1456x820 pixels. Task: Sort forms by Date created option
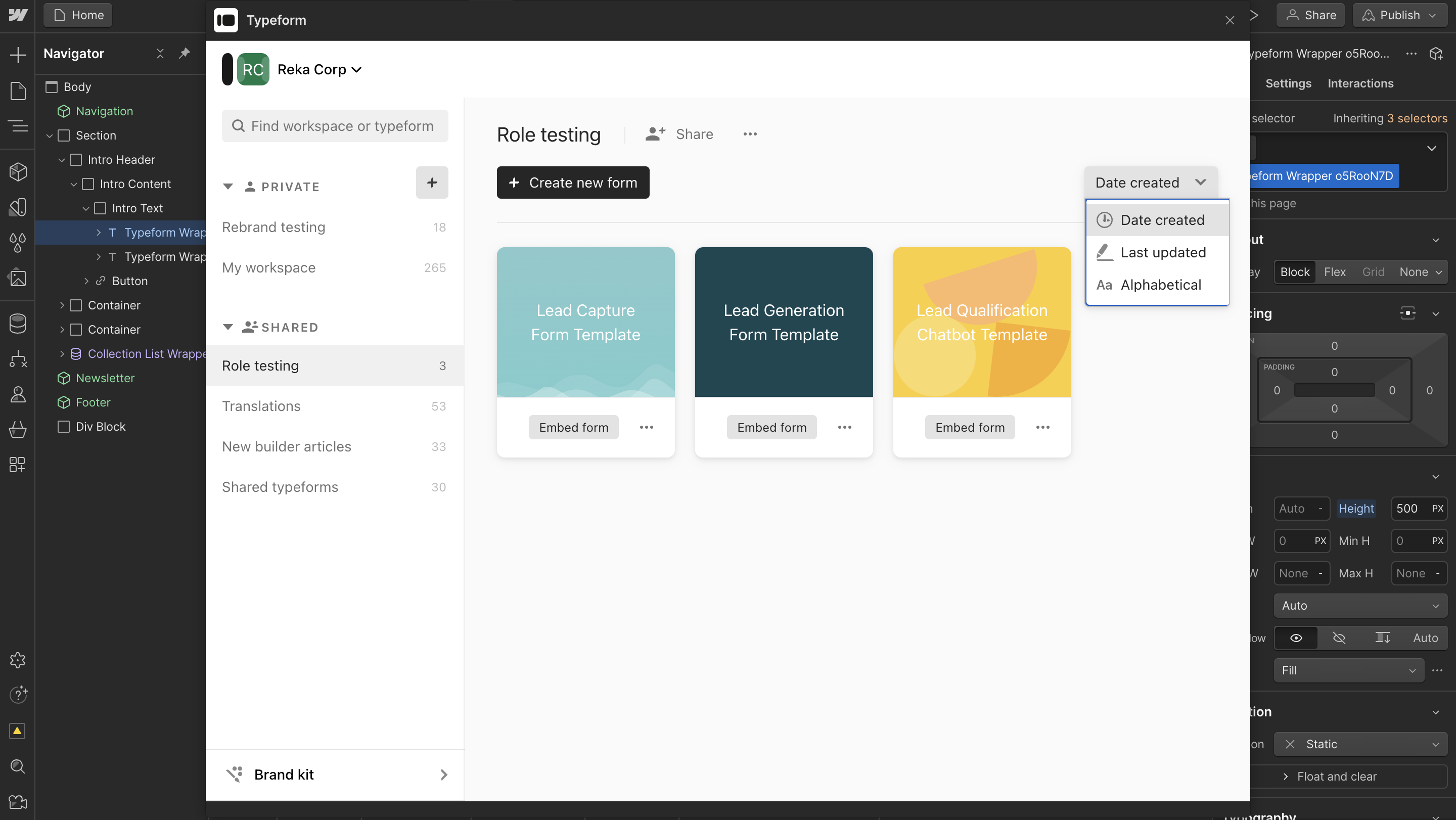pyautogui.click(x=1157, y=220)
